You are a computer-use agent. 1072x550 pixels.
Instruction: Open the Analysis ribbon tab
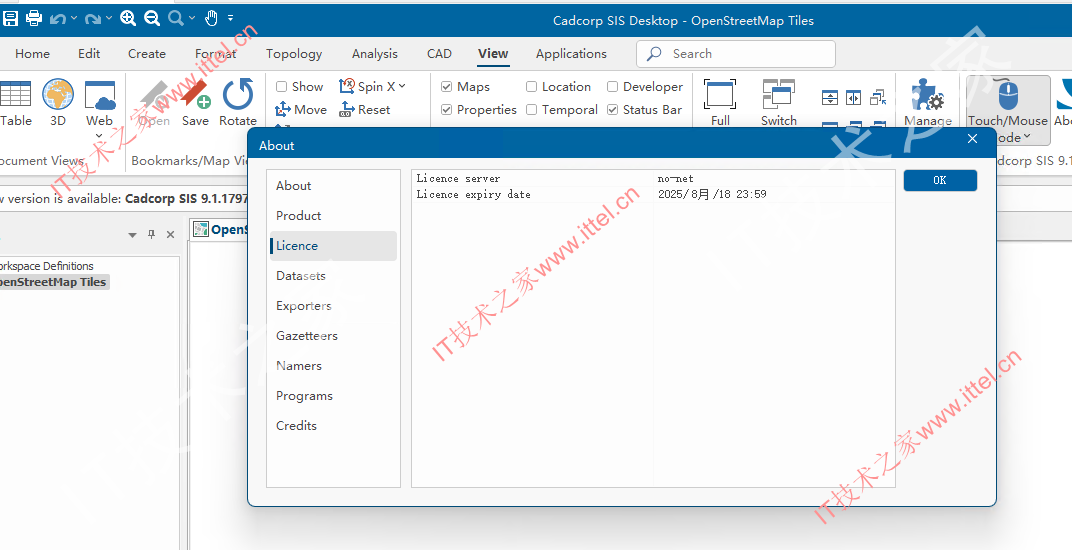click(375, 53)
